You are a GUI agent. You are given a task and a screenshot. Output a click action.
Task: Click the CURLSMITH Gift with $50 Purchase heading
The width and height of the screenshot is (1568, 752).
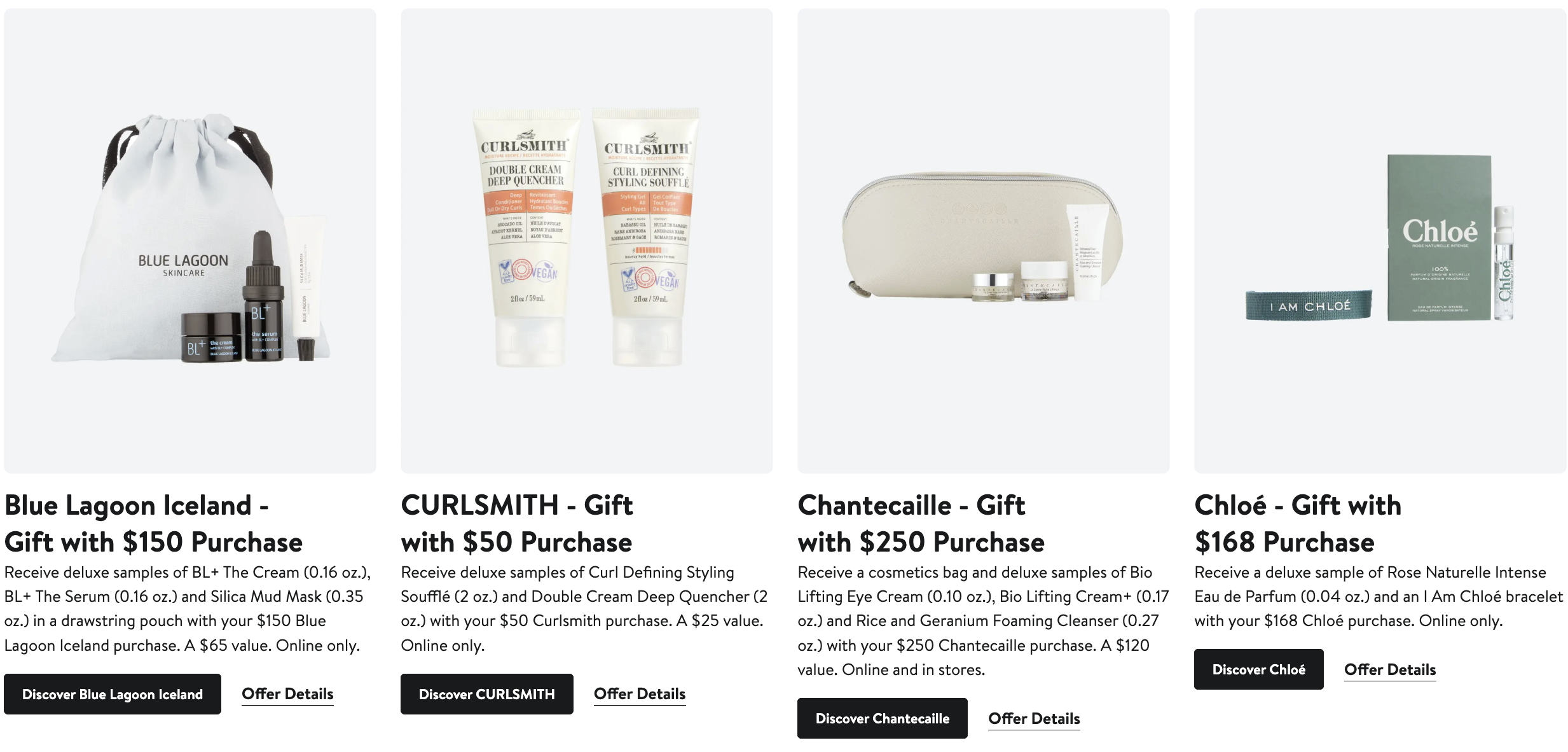pyautogui.click(x=516, y=524)
